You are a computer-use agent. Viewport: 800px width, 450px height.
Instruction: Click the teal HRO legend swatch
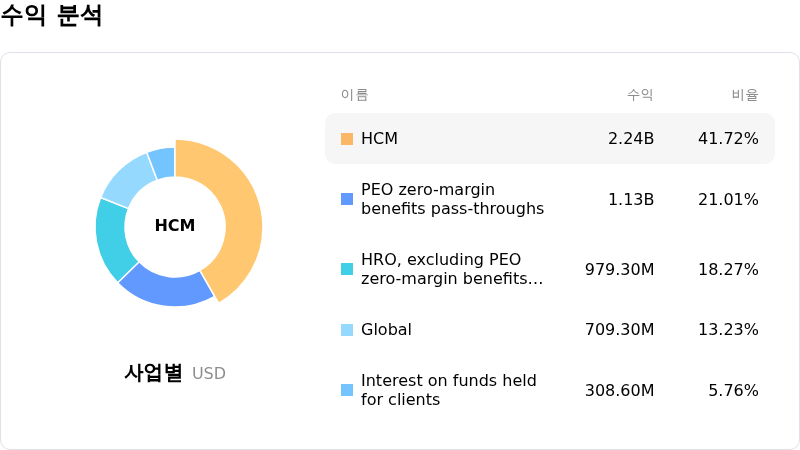347,269
